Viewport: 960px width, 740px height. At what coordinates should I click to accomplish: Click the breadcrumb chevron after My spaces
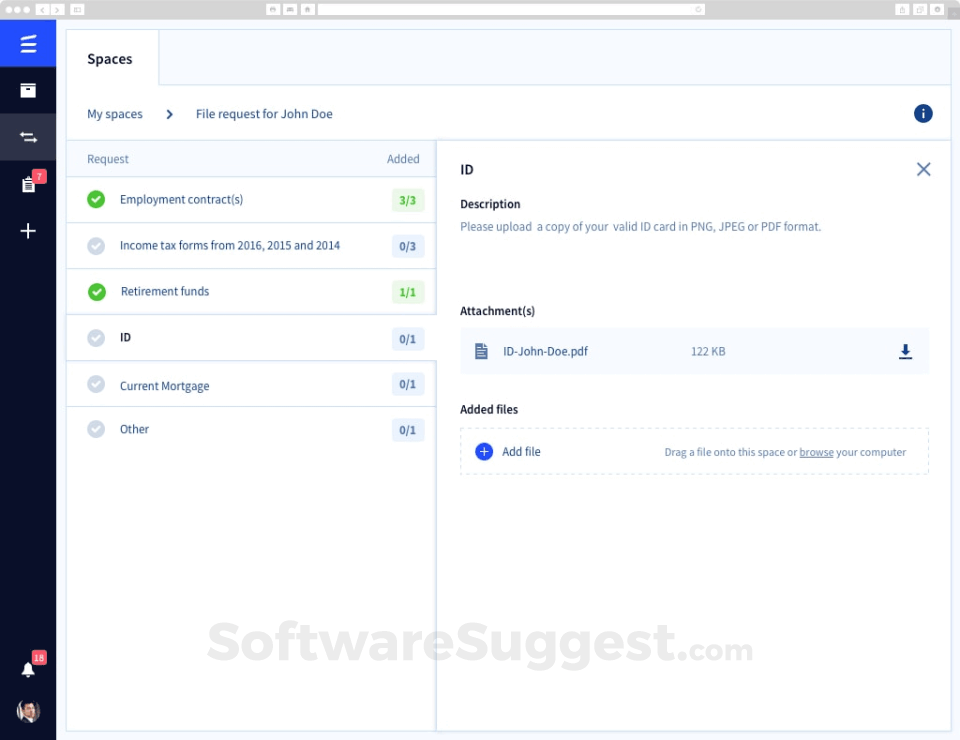pos(168,114)
